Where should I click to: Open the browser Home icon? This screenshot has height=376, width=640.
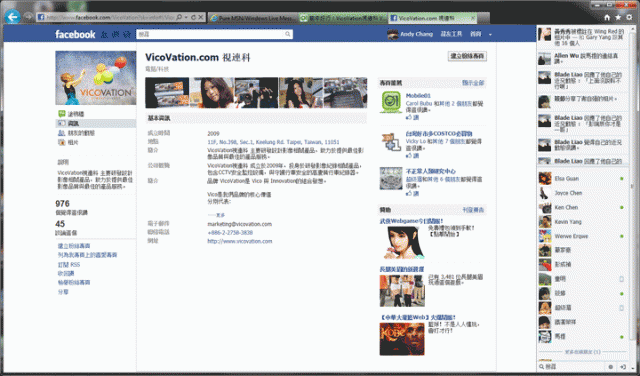(607, 17)
